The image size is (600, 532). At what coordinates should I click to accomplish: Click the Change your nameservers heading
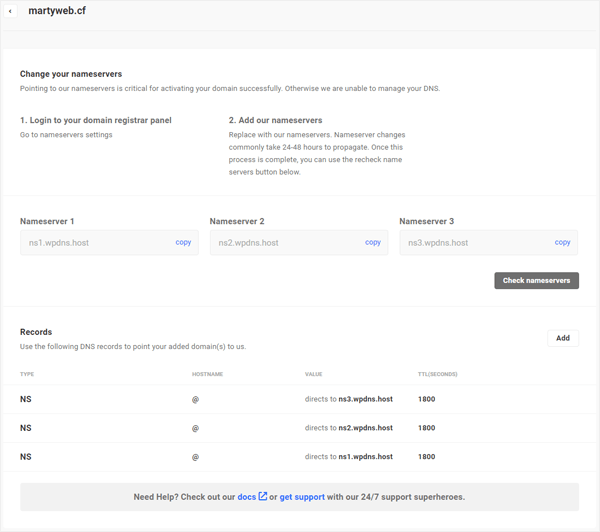[71, 74]
